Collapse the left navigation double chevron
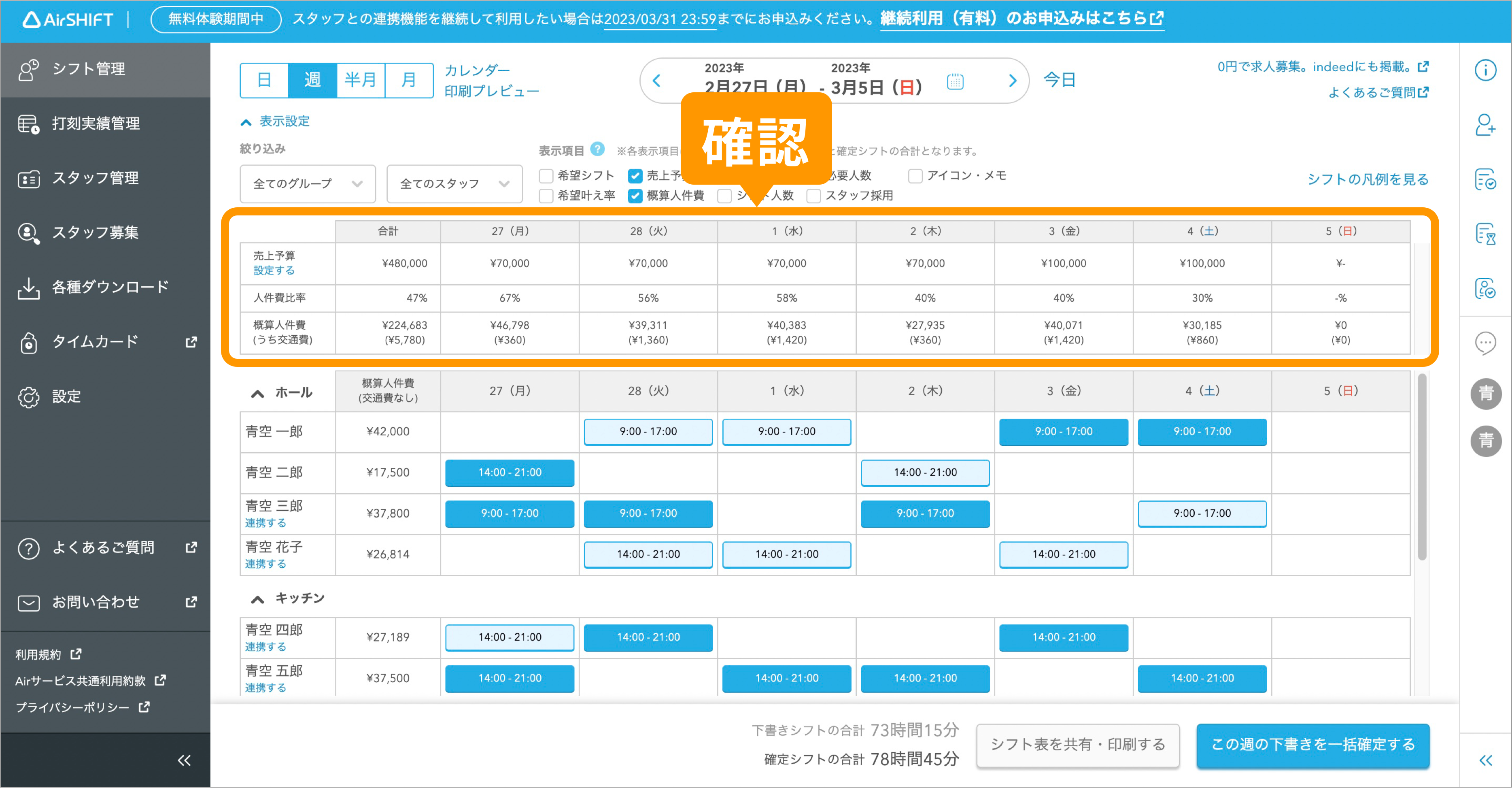The image size is (1512, 788). pos(184,760)
